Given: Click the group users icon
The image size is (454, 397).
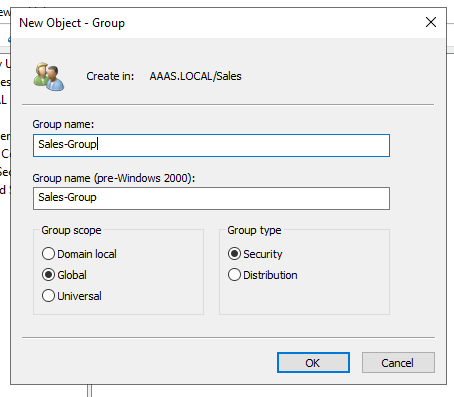Looking at the screenshot, I should pyautogui.click(x=49, y=76).
